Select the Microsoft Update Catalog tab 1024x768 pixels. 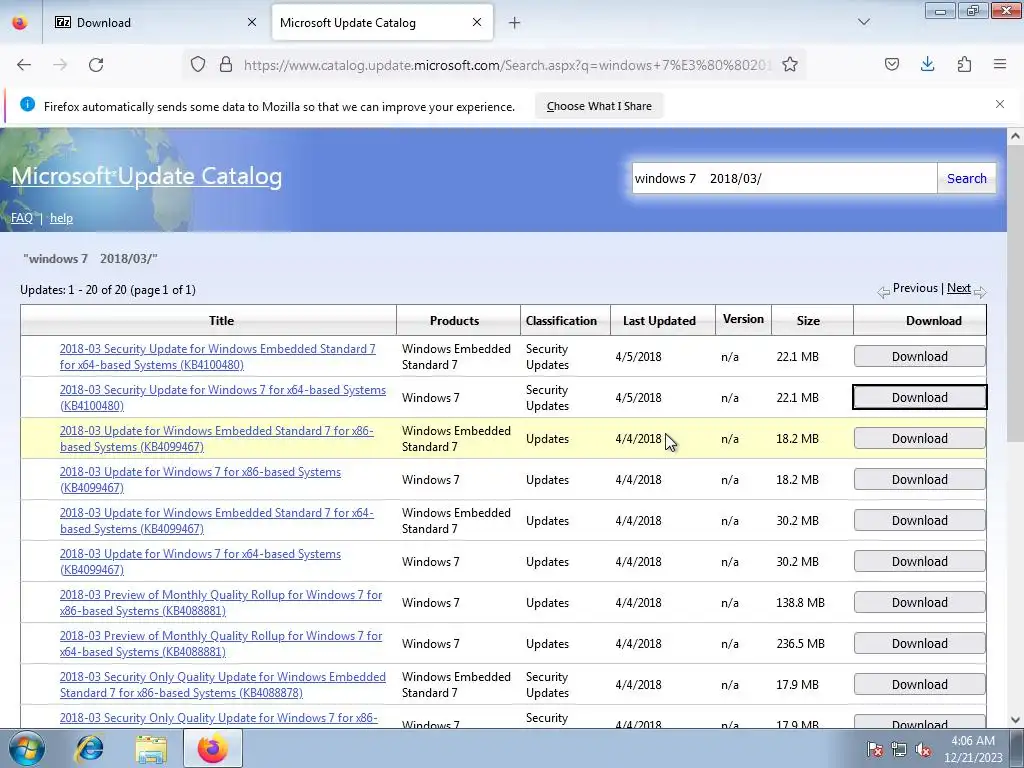click(x=383, y=23)
